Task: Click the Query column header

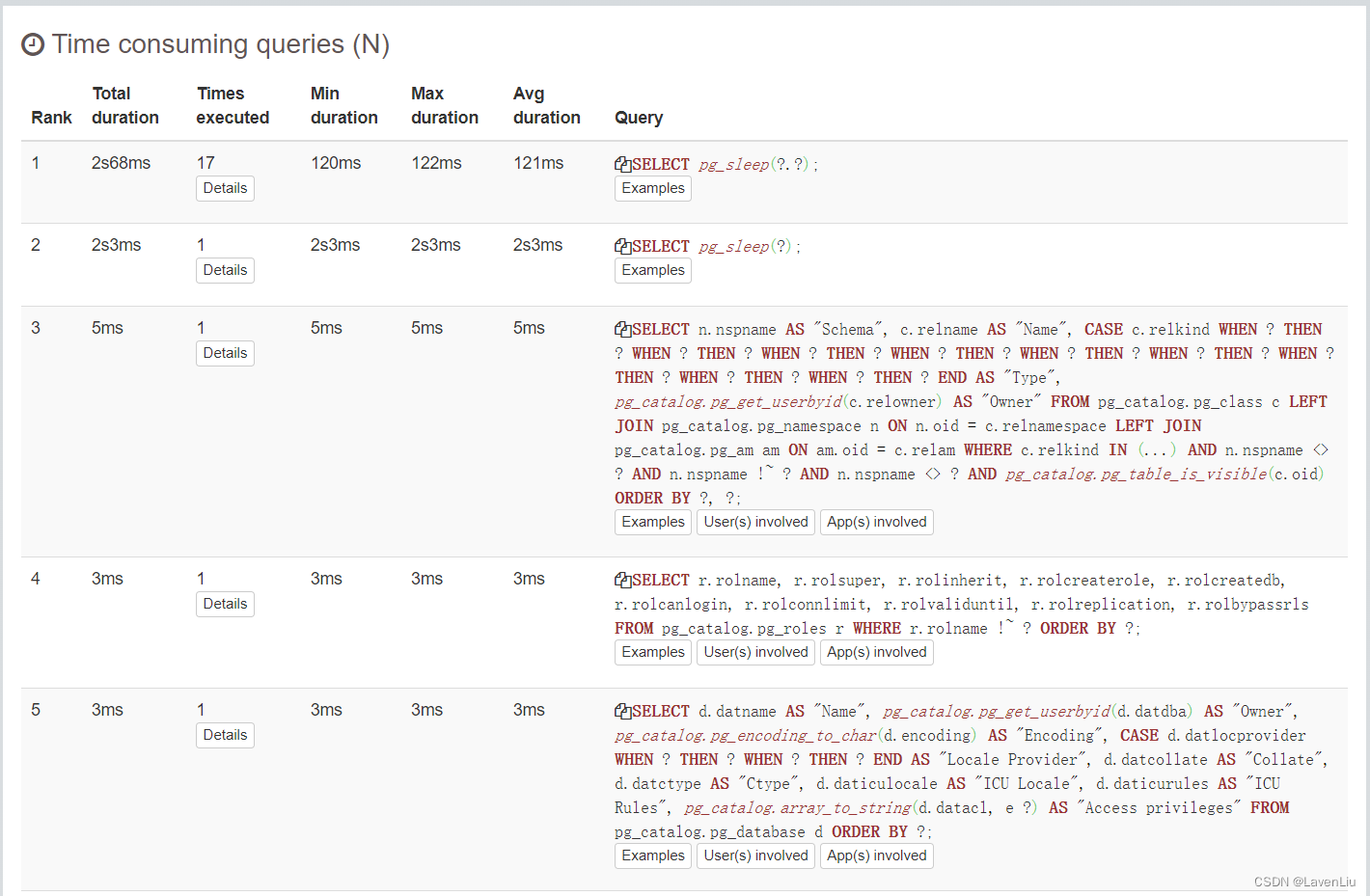Action: click(x=639, y=118)
